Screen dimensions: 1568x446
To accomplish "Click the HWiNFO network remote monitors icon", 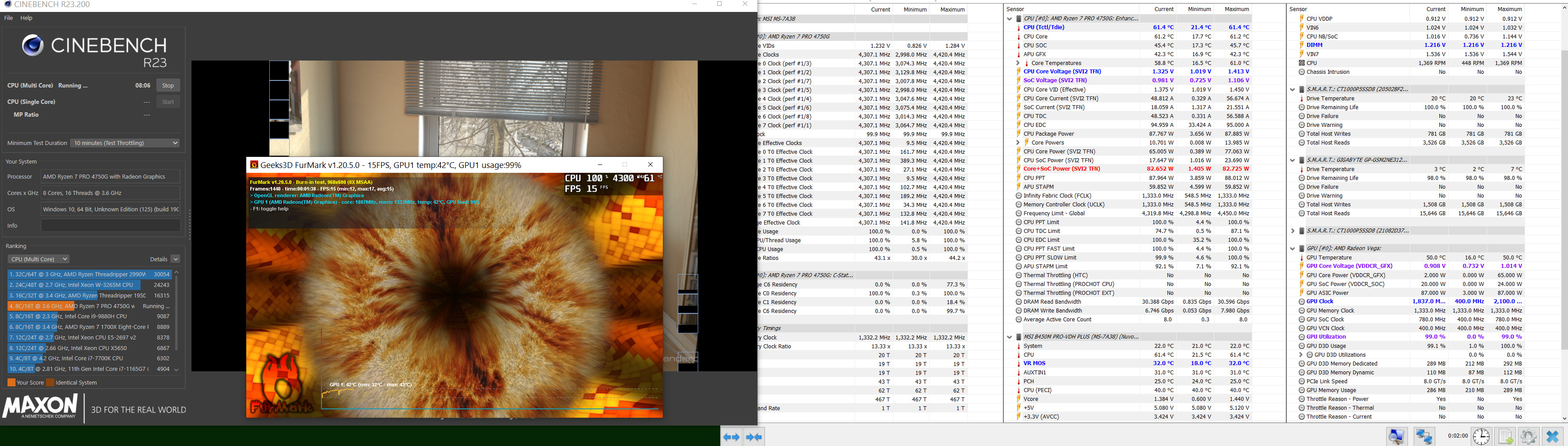I will tap(1424, 436).
